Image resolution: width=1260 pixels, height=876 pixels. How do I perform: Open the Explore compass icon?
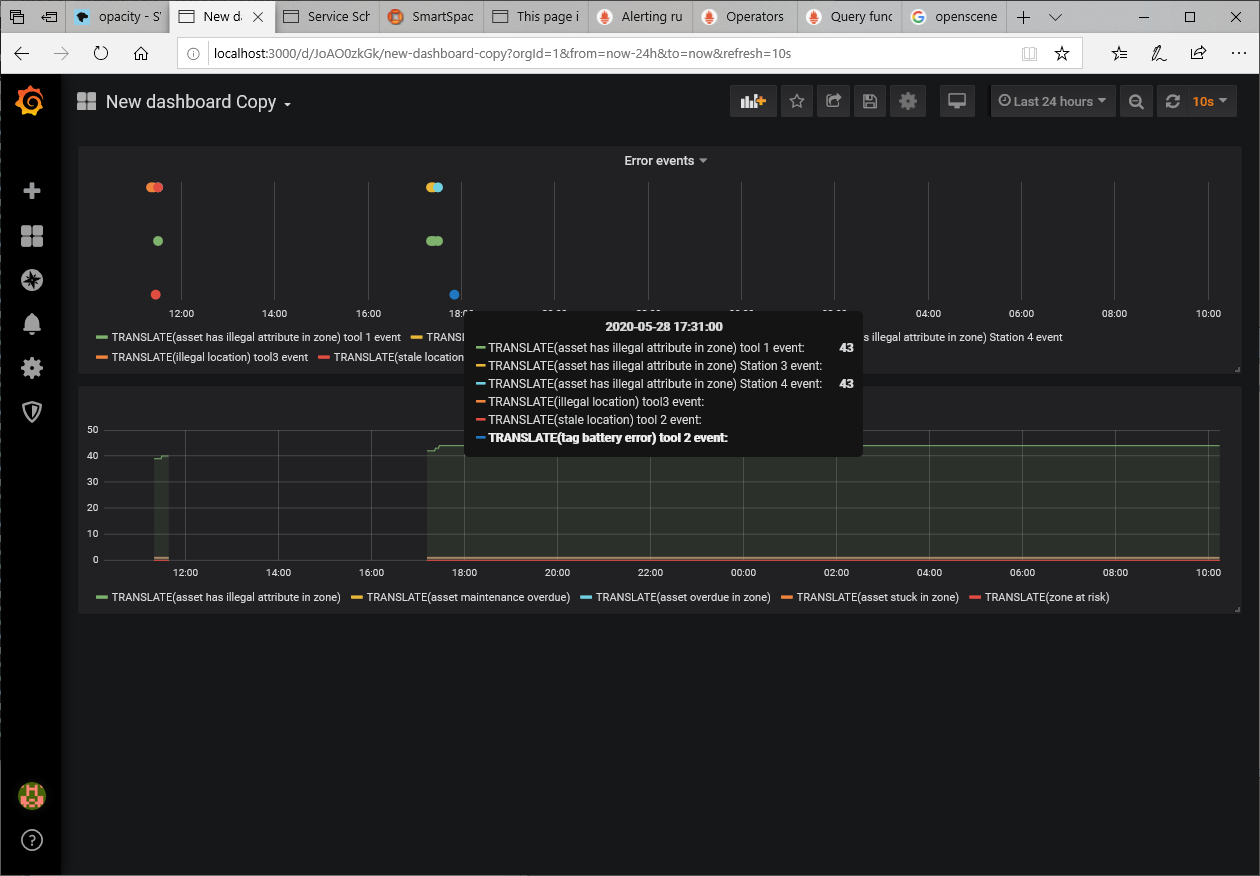(32, 280)
